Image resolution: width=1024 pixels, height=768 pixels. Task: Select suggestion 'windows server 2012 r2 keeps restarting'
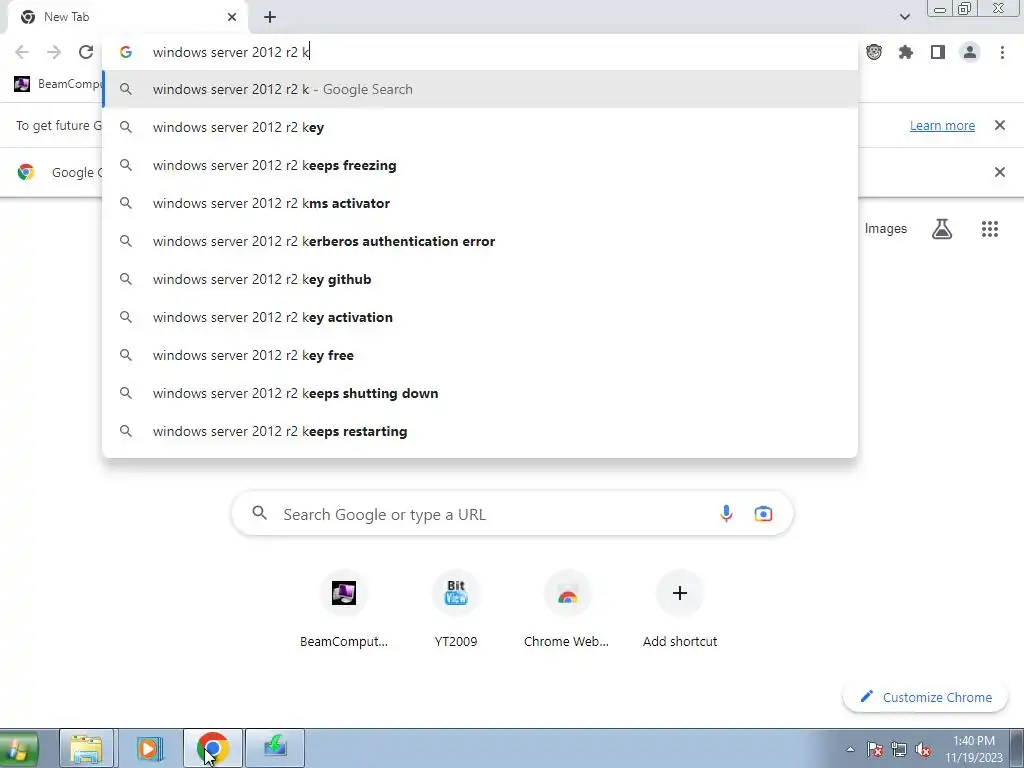coord(480,431)
